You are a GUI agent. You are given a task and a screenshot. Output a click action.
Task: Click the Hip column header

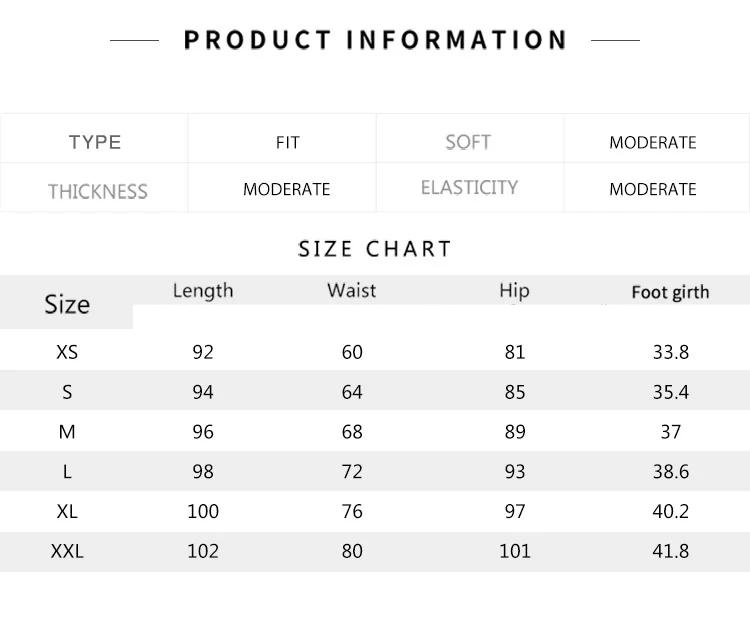click(514, 290)
